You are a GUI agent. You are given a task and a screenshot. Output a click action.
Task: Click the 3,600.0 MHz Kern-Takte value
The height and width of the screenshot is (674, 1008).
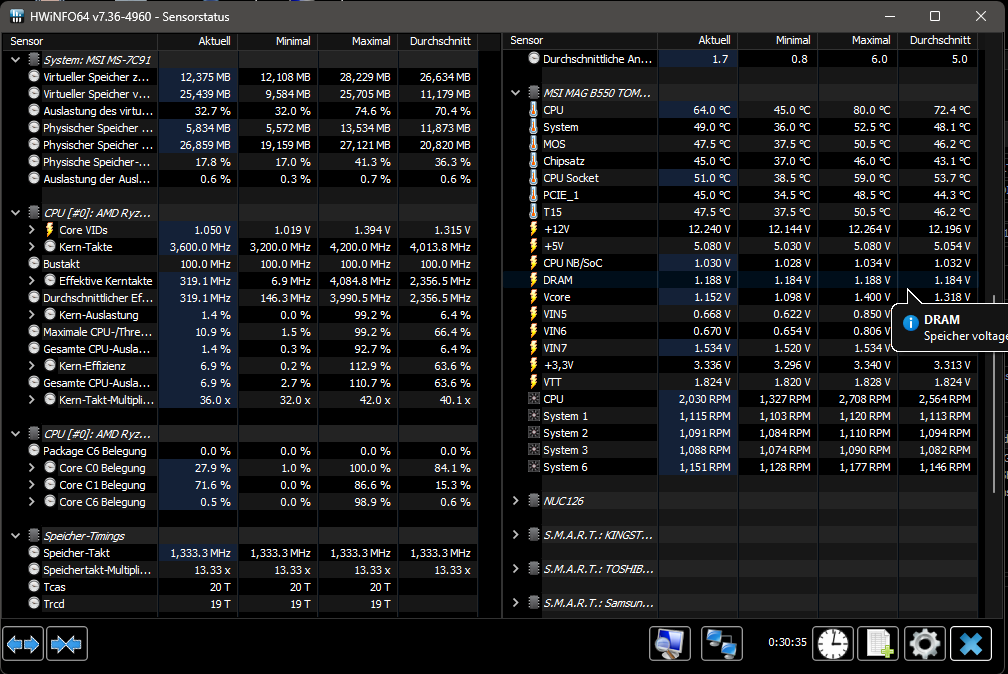pyautogui.click(x=200, y=247)
